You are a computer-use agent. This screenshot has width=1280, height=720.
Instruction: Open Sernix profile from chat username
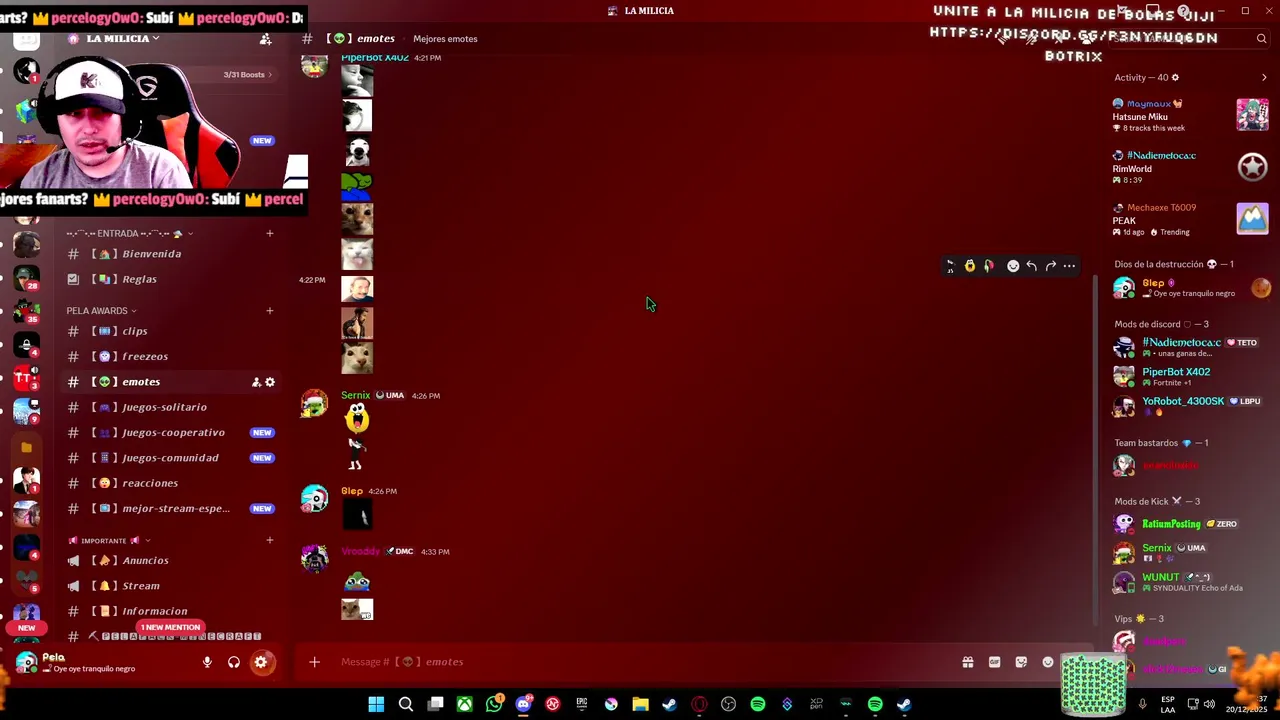coord(356,395)
